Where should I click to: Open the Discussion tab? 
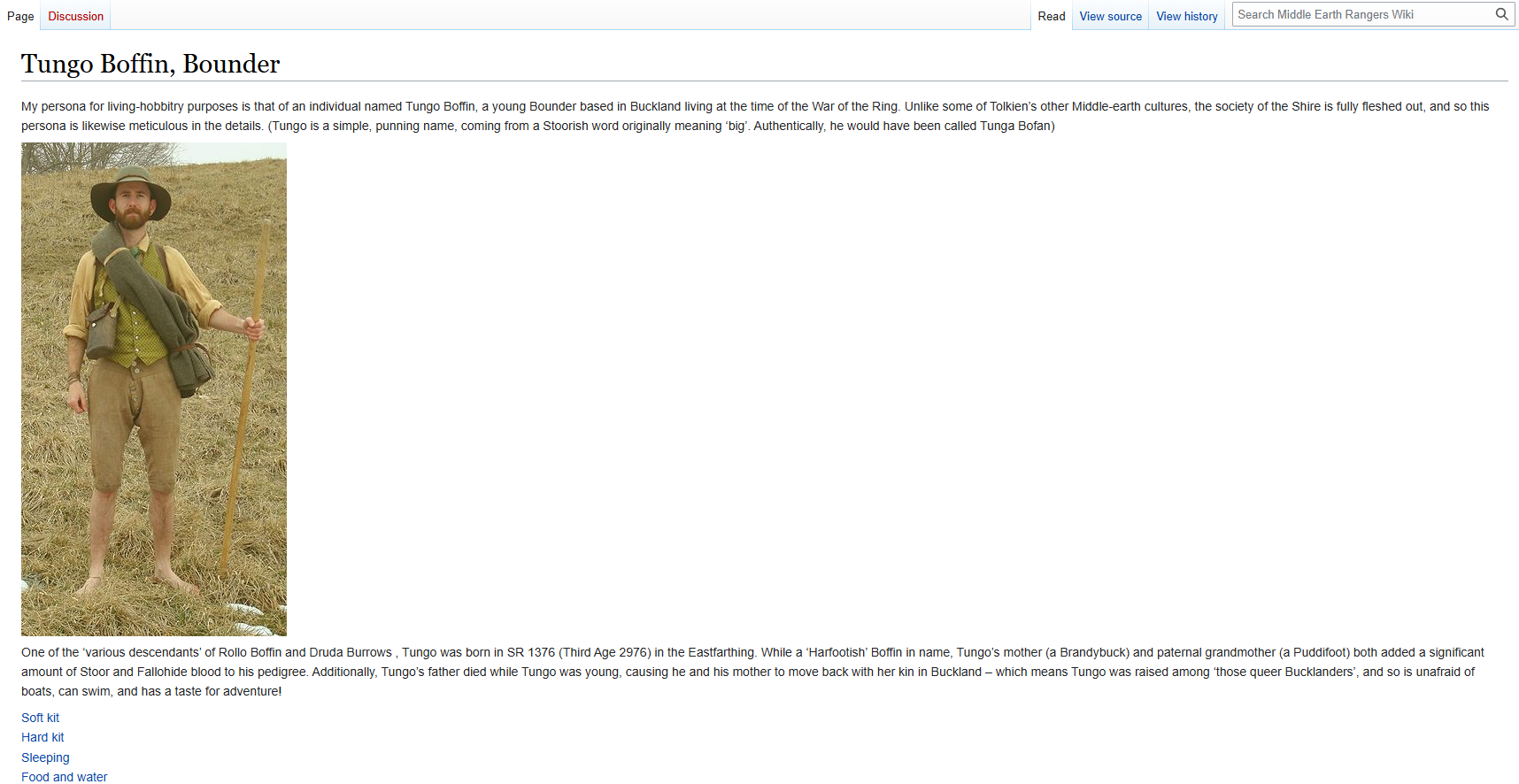76,16
